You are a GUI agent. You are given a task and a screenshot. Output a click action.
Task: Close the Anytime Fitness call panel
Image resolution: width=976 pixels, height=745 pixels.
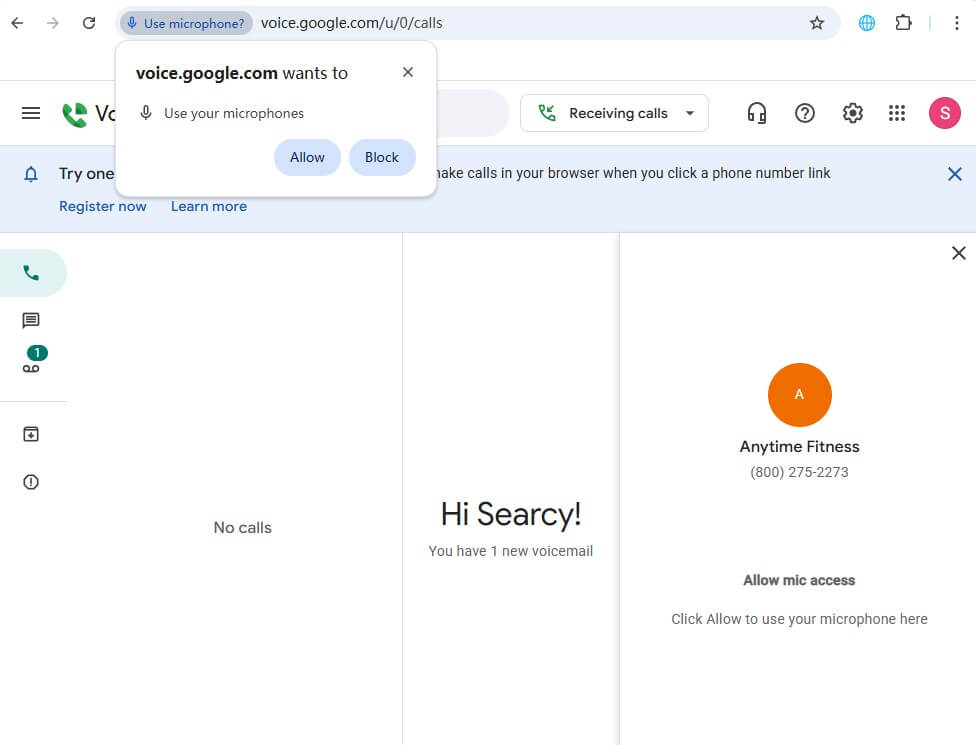[x=959, y=253]
